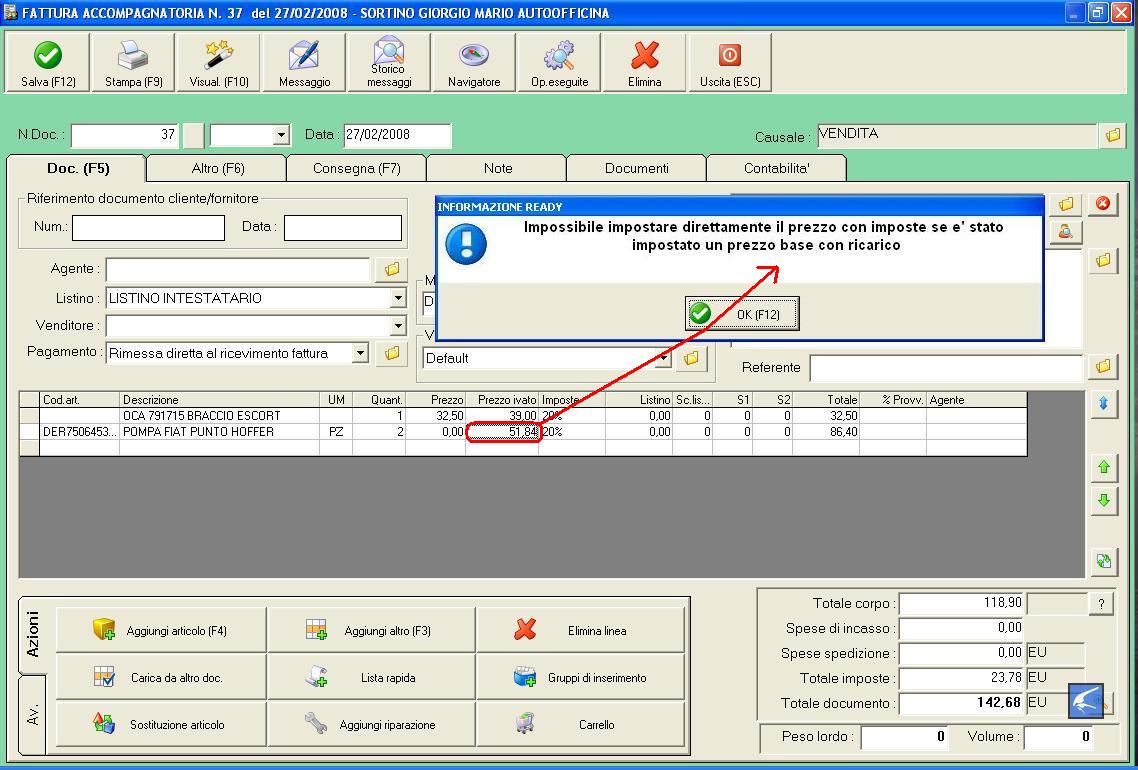The width and height of the screenshot is (1138, 770).
Task: Open the Documenti tab
Action: click(636, 168)
